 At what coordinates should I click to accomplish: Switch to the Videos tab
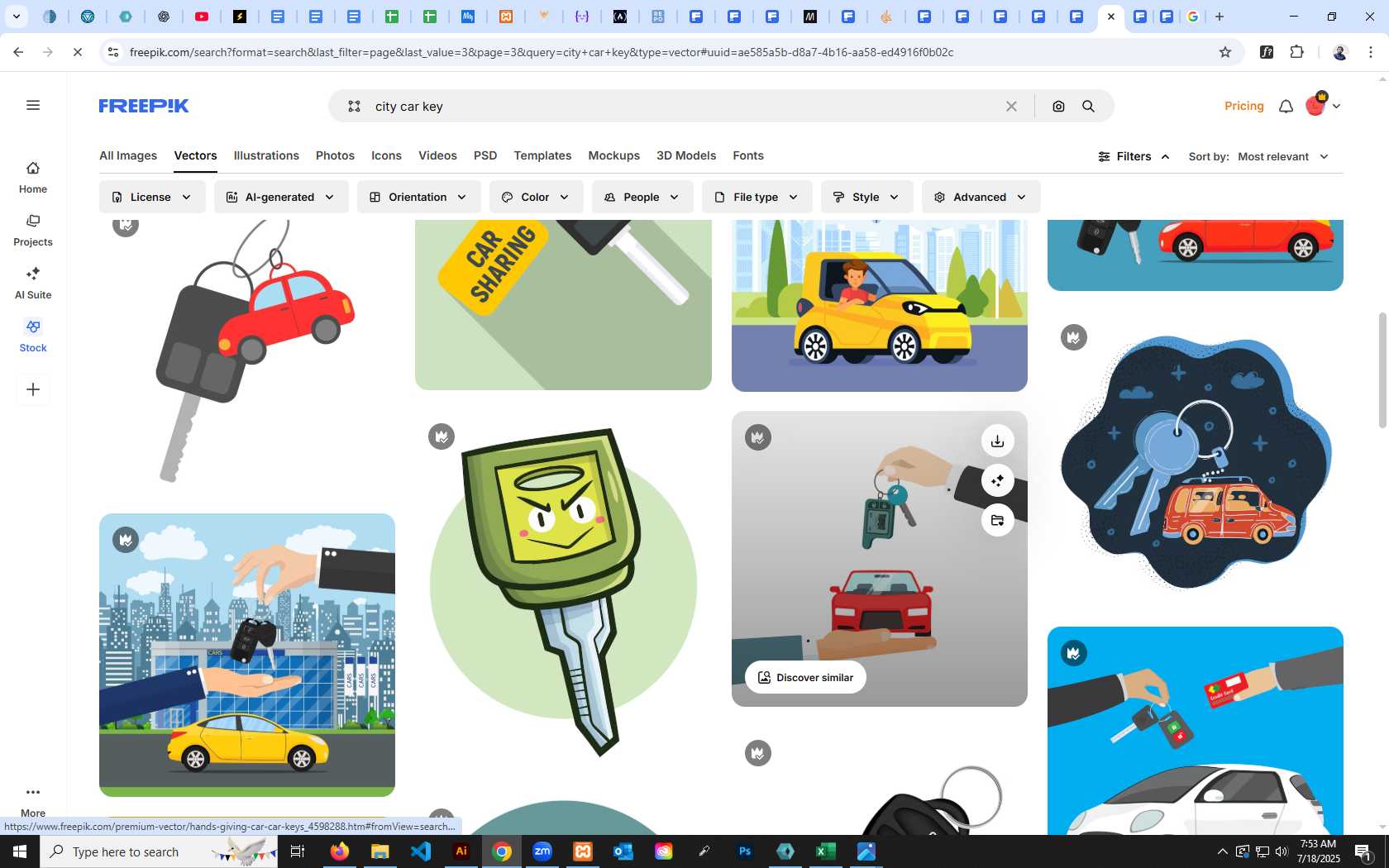pos(437,155)
